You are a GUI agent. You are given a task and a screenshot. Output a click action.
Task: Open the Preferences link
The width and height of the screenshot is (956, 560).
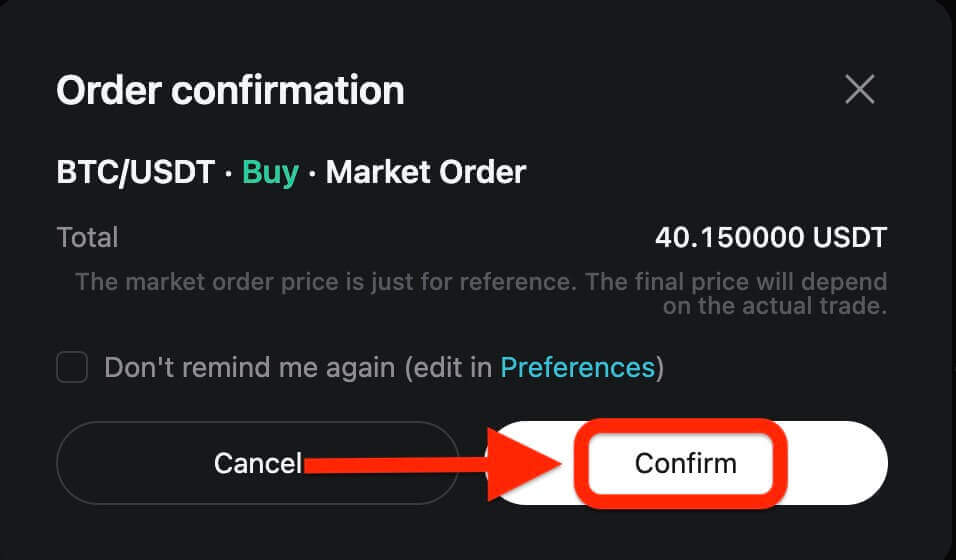coord(577,368)
